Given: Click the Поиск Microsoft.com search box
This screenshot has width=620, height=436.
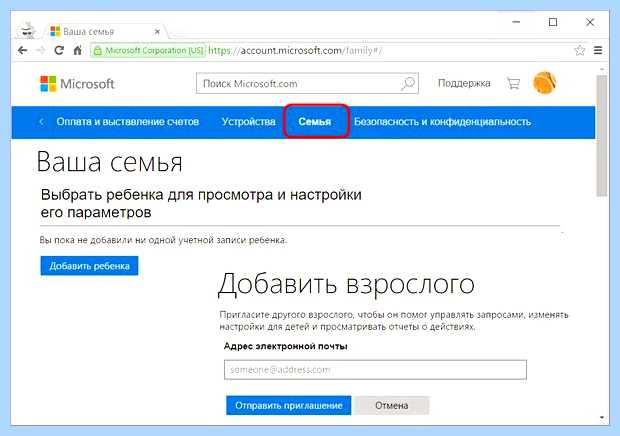Looking at the screenshot, I should pos(307,83).
